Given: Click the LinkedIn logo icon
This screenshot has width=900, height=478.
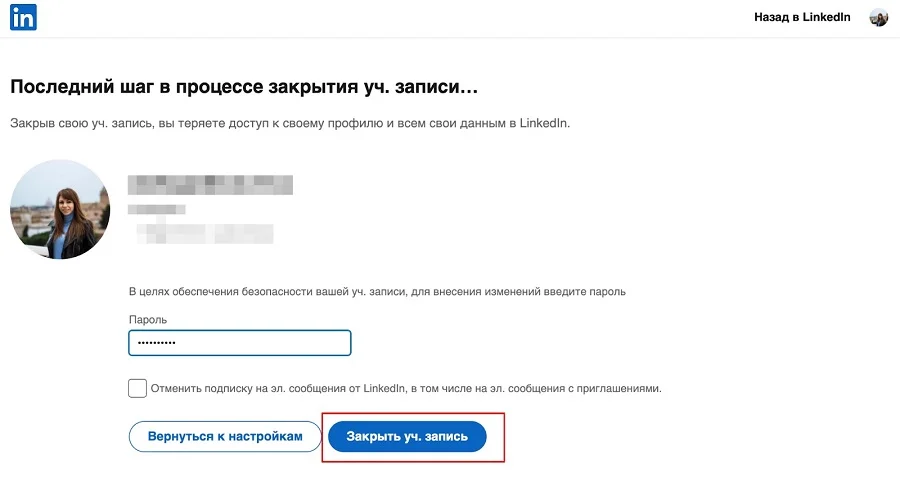Looking at the screenshot, I should coord(23,17).
